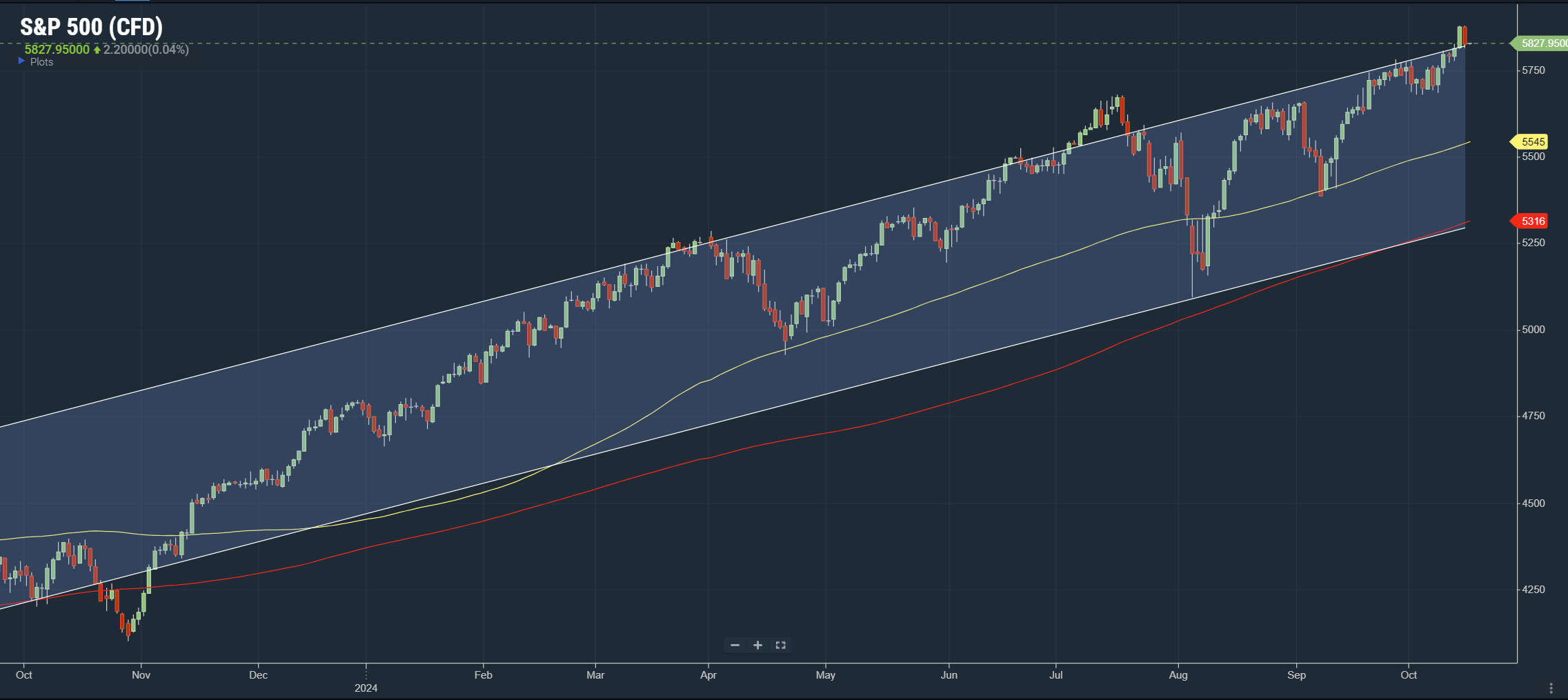1568x700 pixels.
Task: Click the Mar label on the time axis
Action: tap(595, 675)
